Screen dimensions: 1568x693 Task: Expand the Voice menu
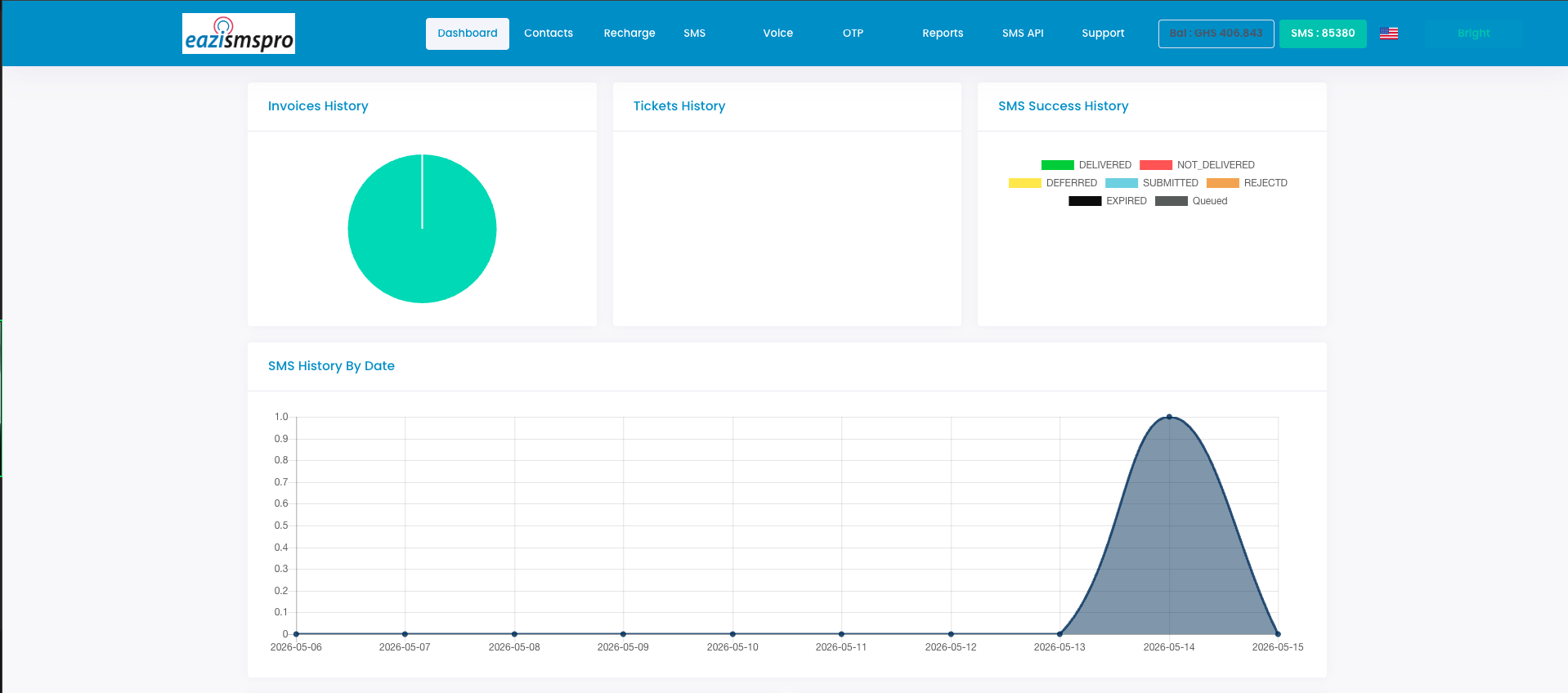coord(778,34)
